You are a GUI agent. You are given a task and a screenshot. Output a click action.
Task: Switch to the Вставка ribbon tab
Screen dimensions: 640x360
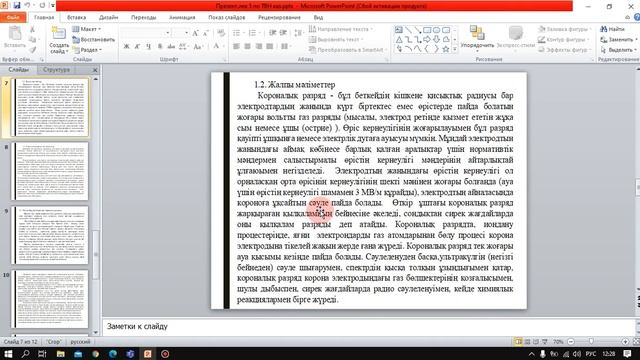tap(76, 18)
